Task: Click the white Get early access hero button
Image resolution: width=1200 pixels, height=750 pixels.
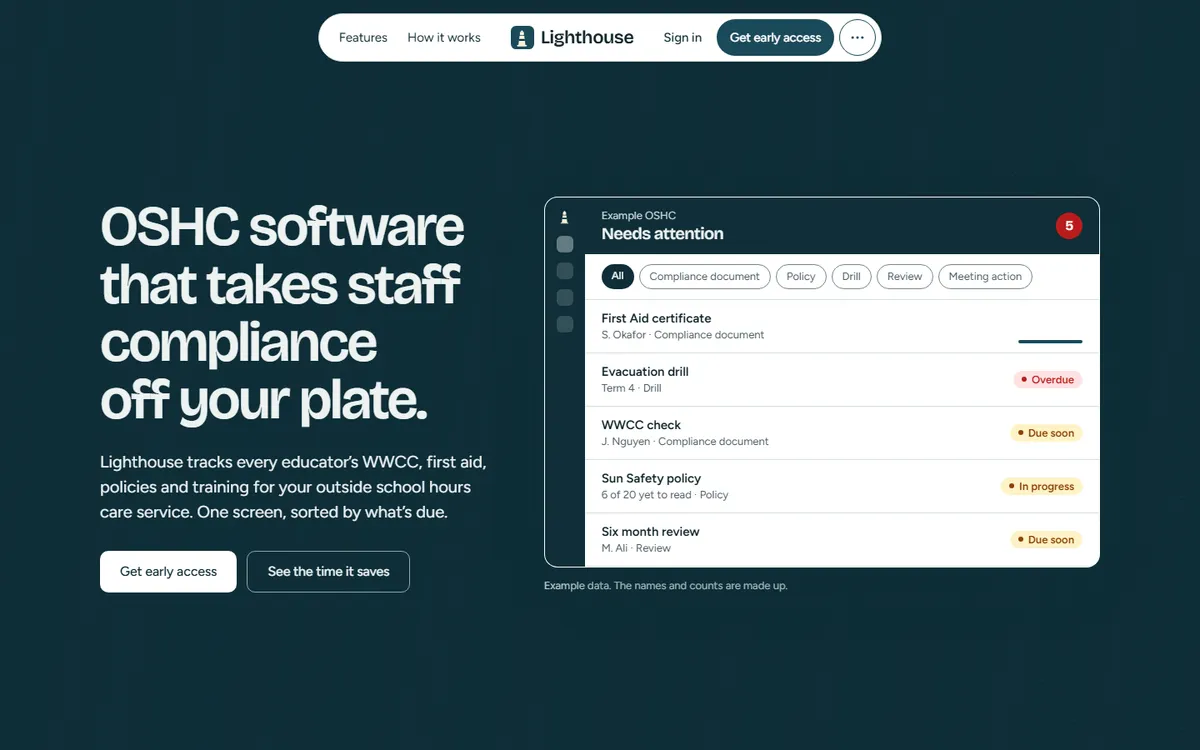Action: 168,572
